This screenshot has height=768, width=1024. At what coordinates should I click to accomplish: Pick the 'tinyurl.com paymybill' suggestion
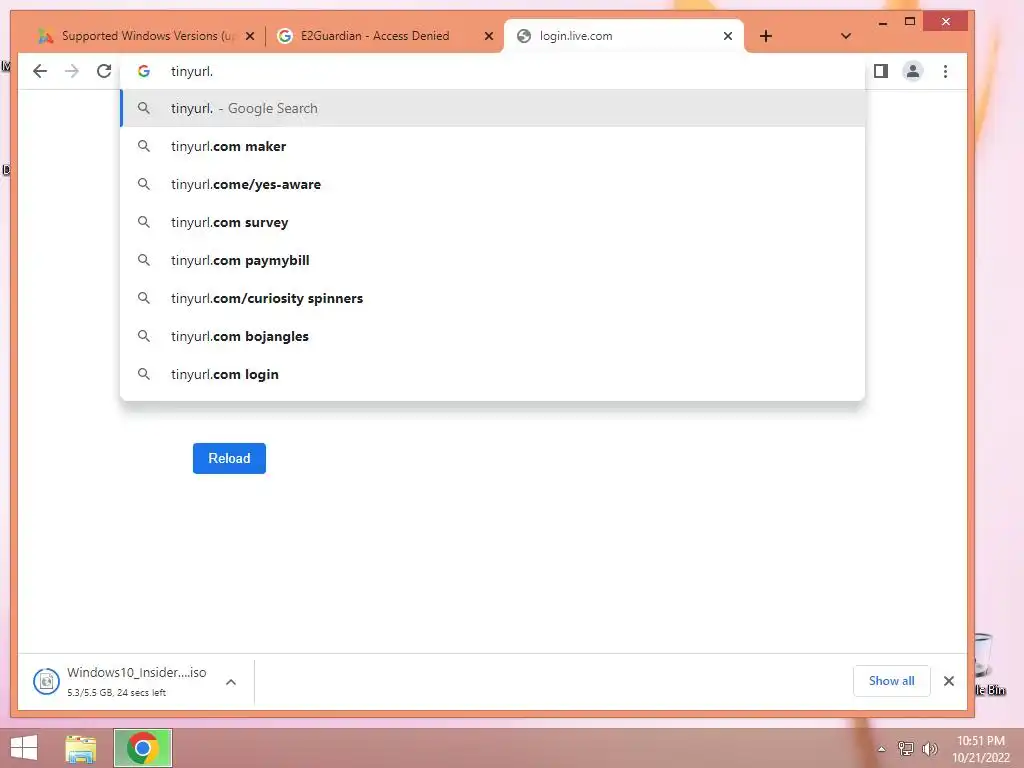point(492,260)
